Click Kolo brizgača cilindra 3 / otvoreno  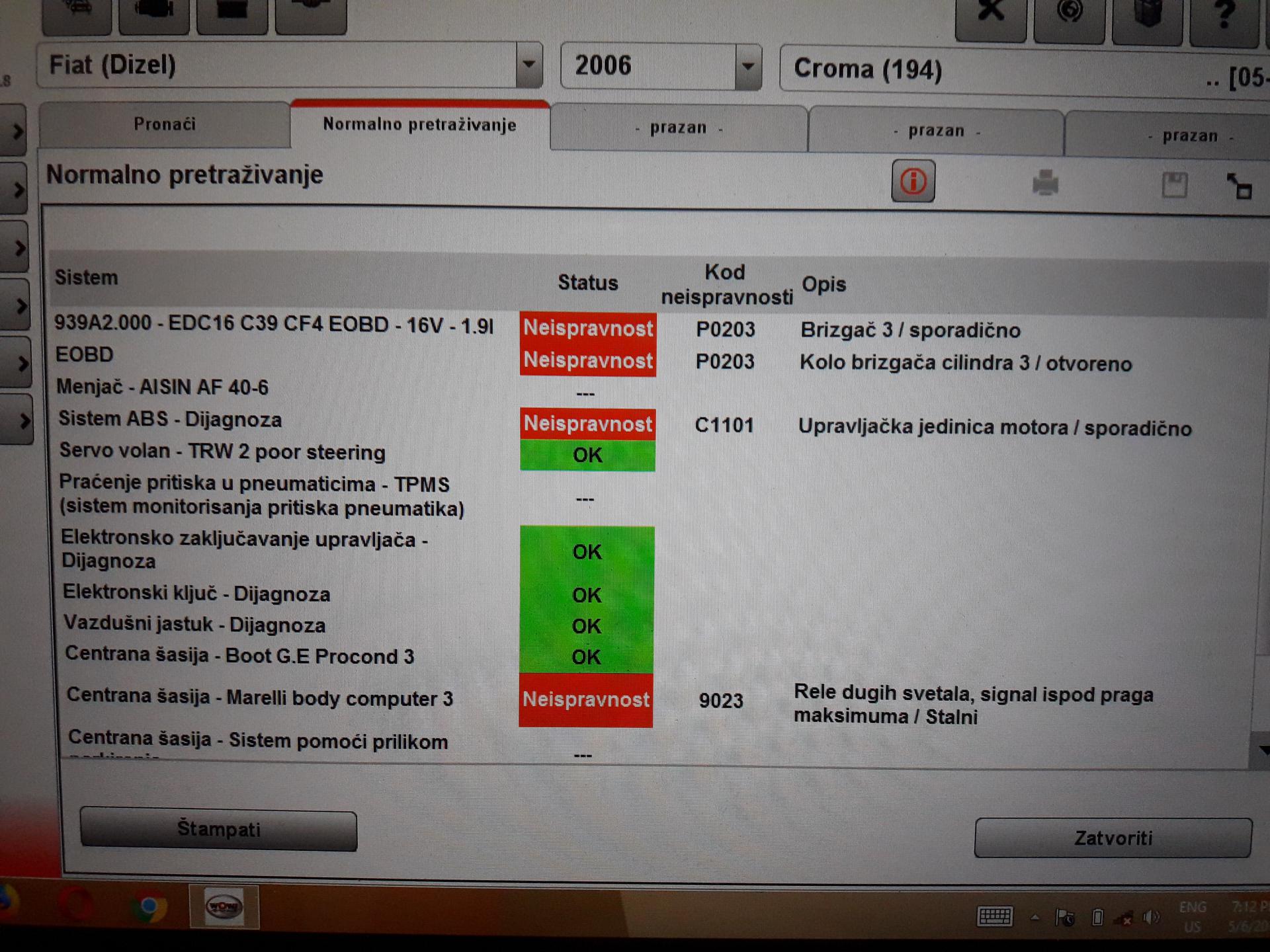(966, 363)
